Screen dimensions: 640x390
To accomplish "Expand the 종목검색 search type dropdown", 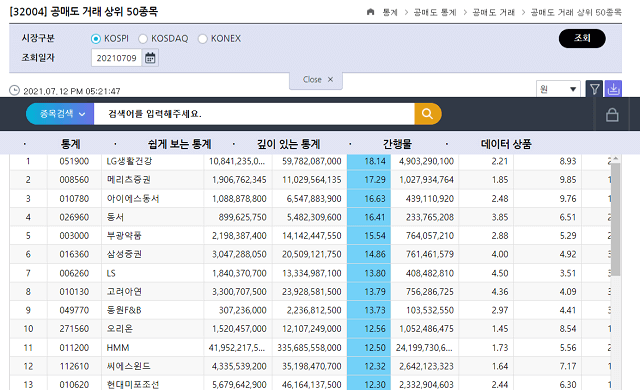I will tap(60, 114).
